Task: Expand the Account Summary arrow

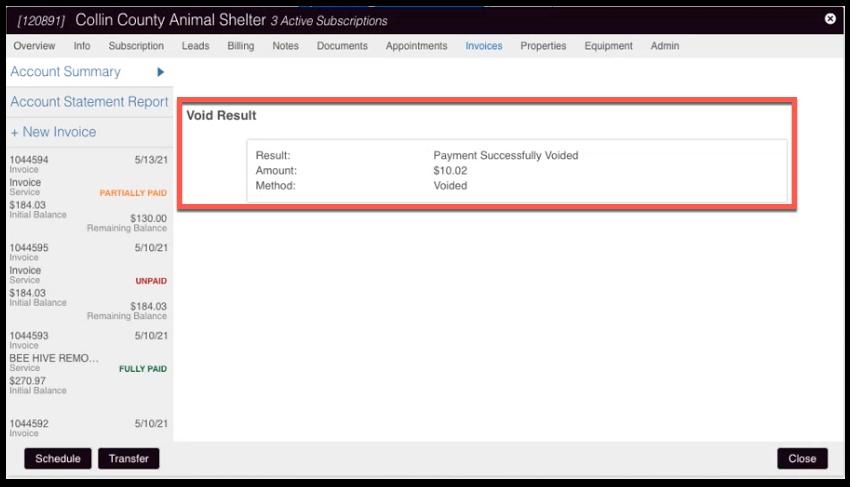Action: pyautogui.click(x=160, y=72)
